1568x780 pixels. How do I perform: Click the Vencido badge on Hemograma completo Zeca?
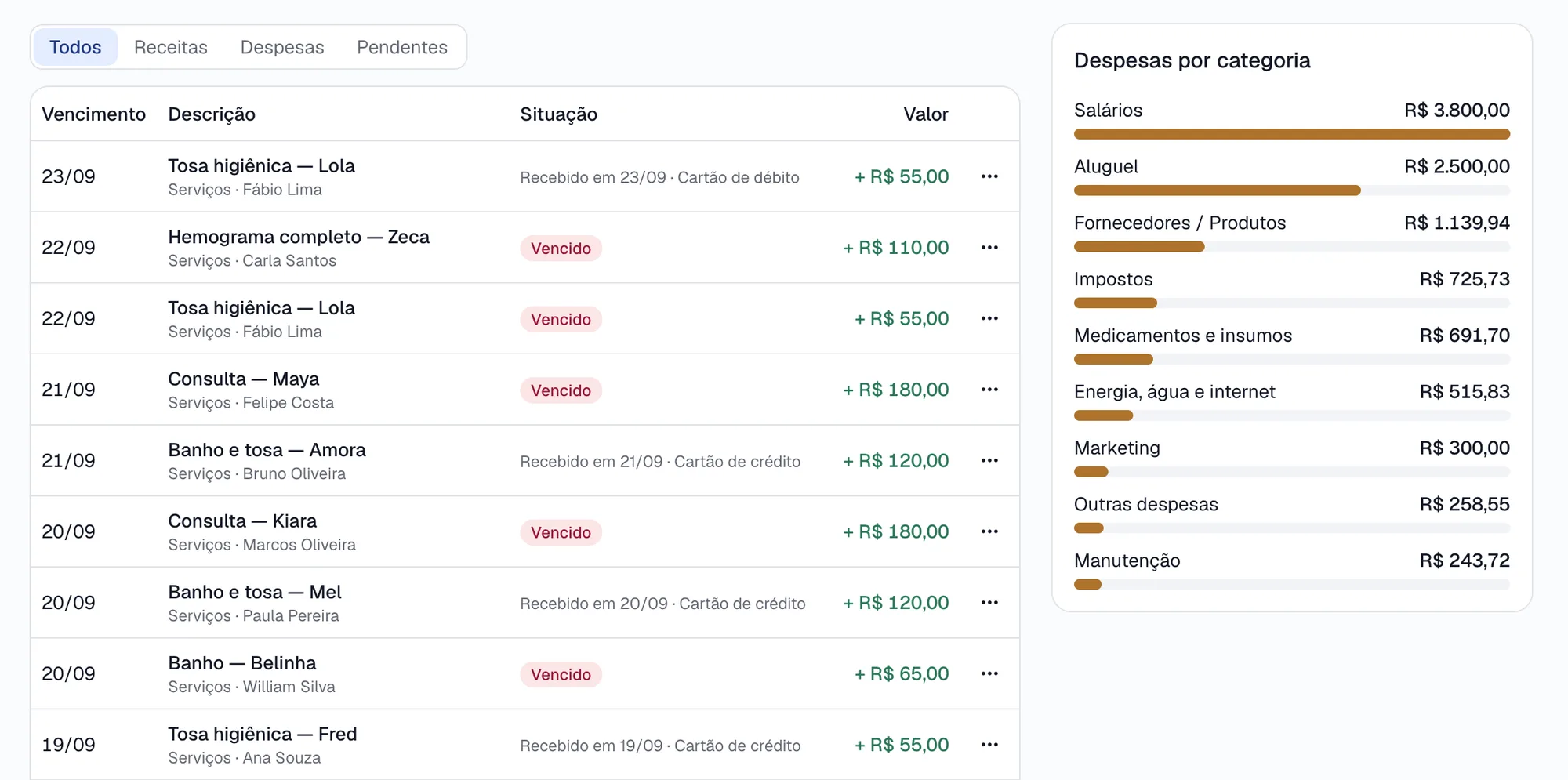pyautogui.click(x=561, y=249)
